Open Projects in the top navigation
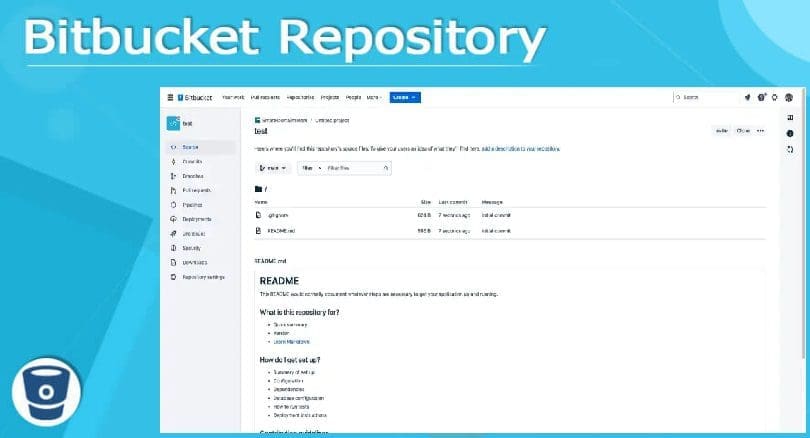This screenshot has height=438, width=810. coord(330,97)
